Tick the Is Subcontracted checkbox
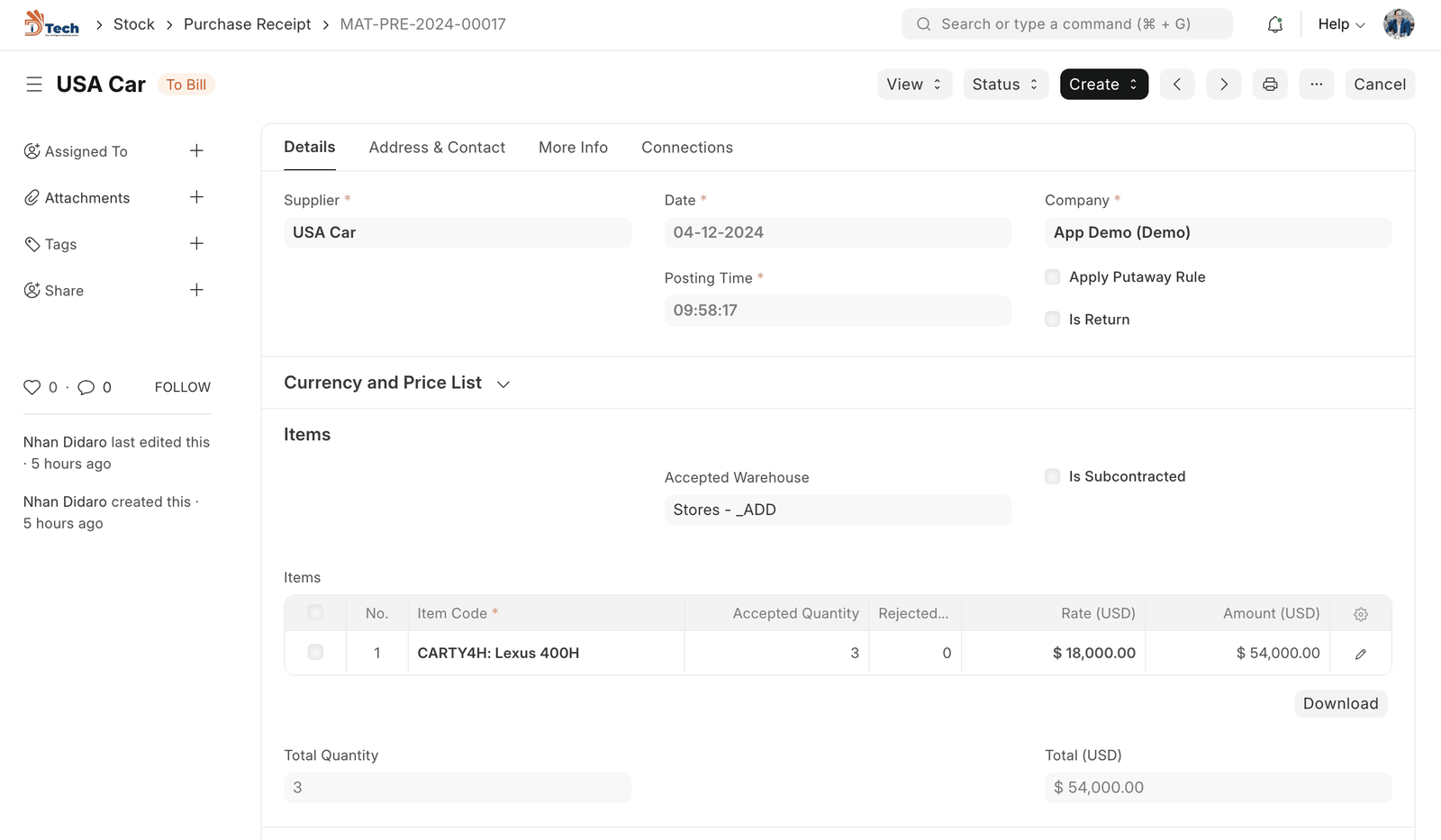This screenshot has width=1441, height=840. pos(1052,476)
